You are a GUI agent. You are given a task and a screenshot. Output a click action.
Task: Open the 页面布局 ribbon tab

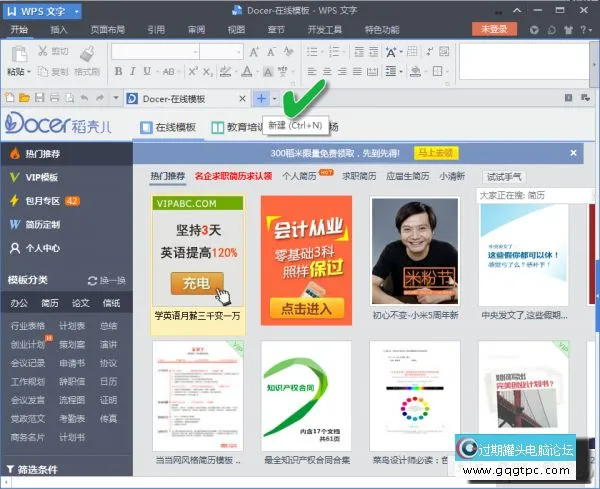coord(108,30)
